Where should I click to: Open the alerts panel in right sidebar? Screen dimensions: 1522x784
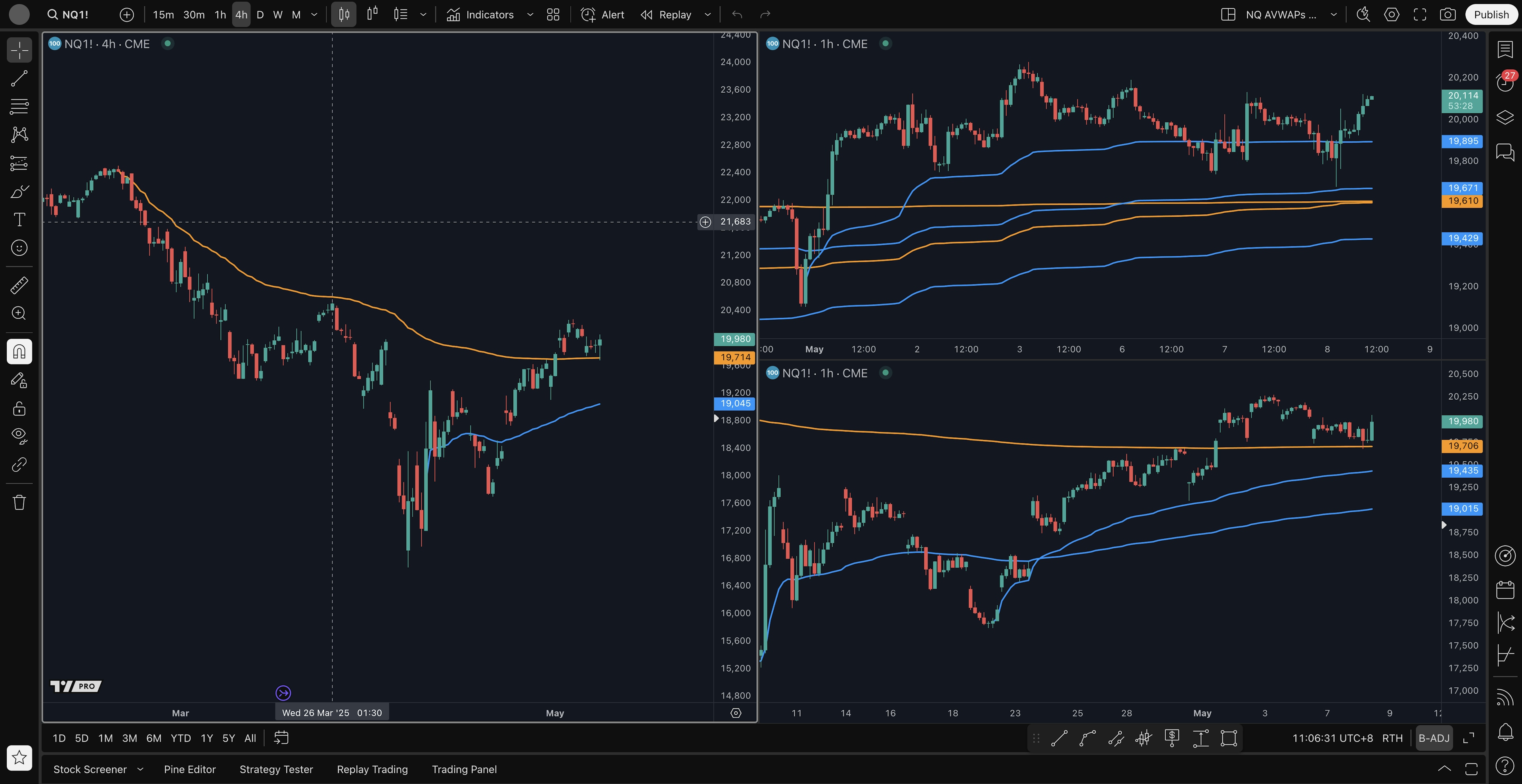(1505, 83)
